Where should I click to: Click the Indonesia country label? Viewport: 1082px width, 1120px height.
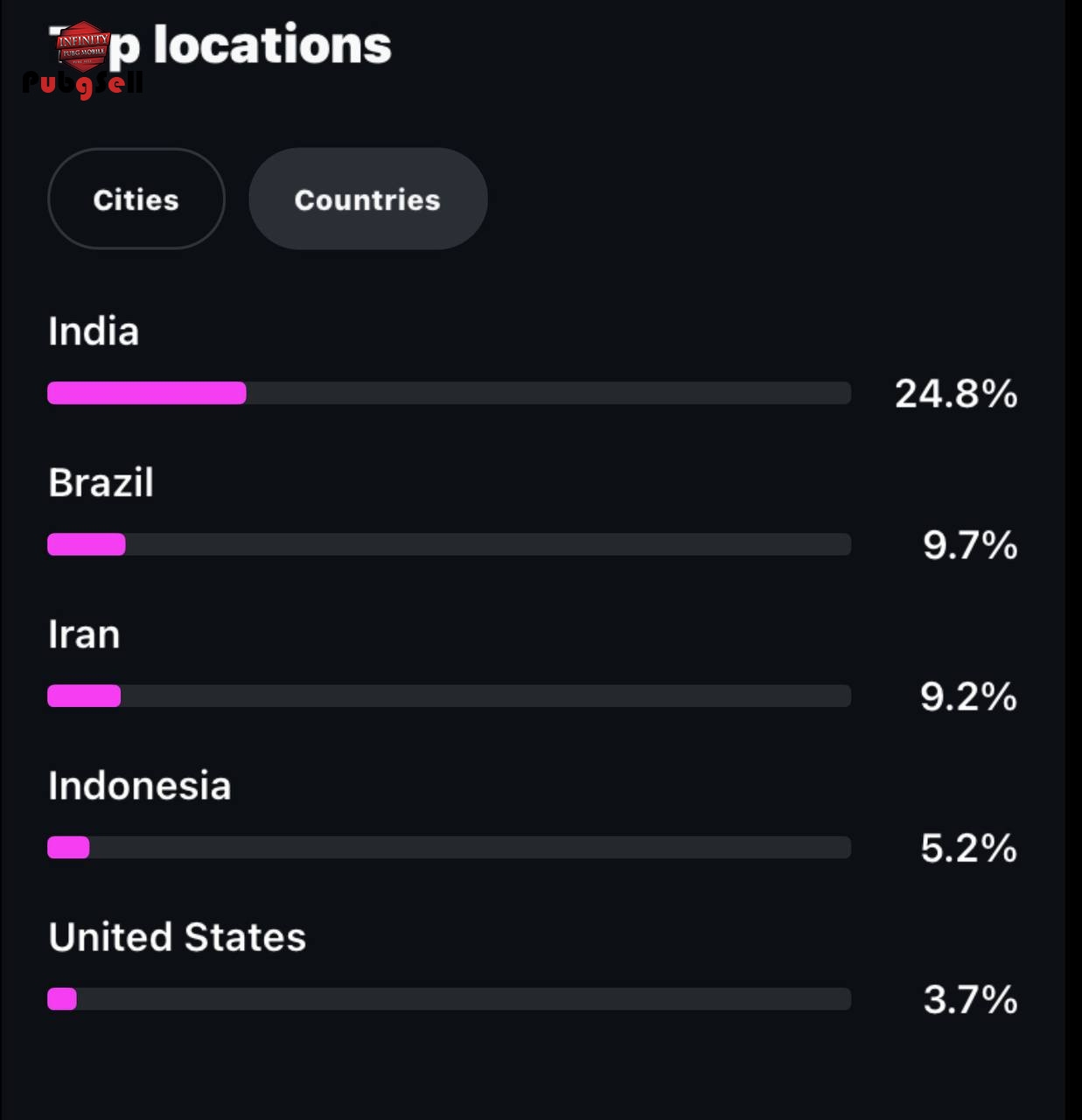tap(140, 786)
